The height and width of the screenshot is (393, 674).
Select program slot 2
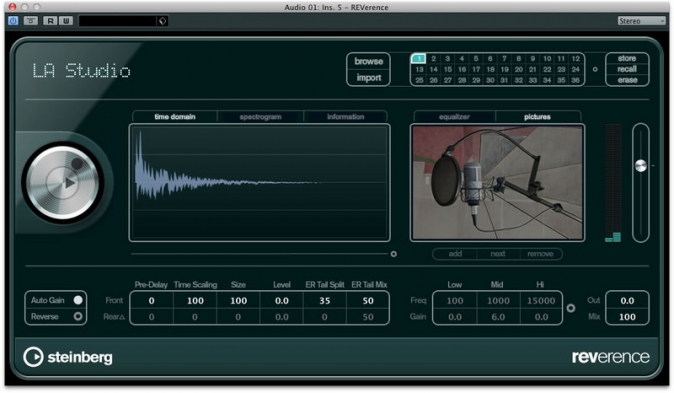pyautogui.click(x=433, y=58)
